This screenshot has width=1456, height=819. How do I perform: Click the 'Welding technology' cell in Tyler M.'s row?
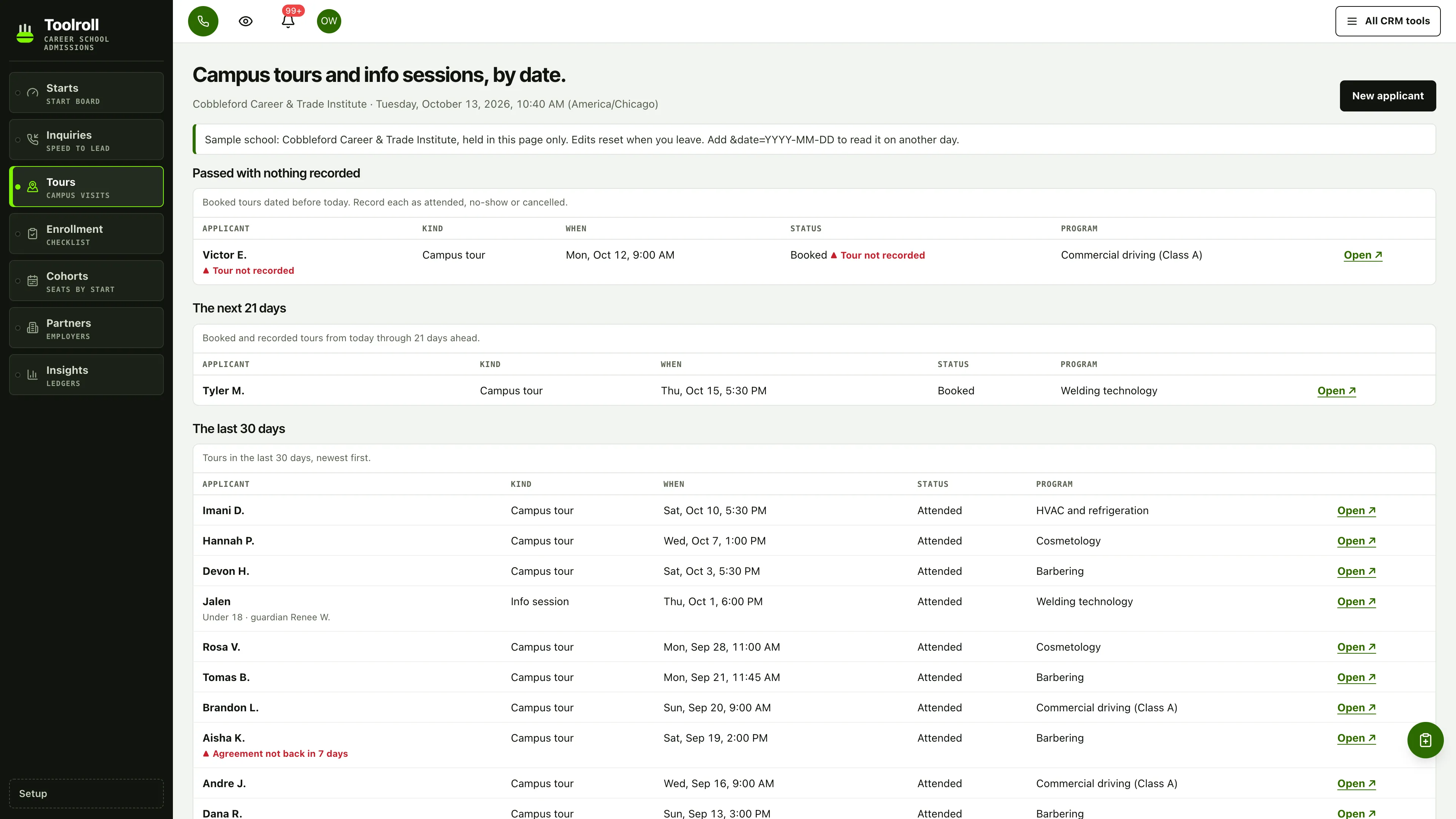coord(1109,391)
